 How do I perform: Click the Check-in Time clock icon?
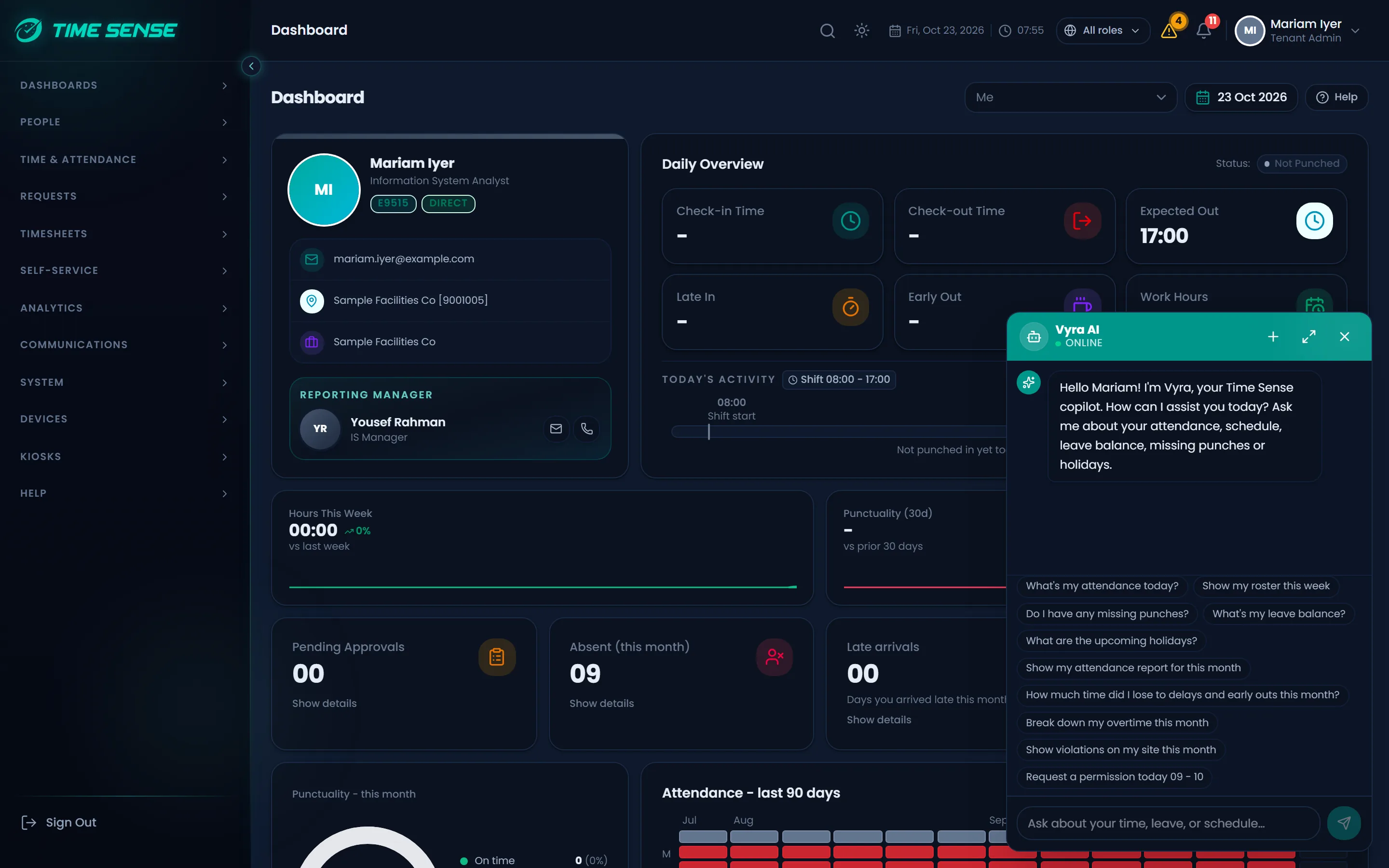point(851,220)
